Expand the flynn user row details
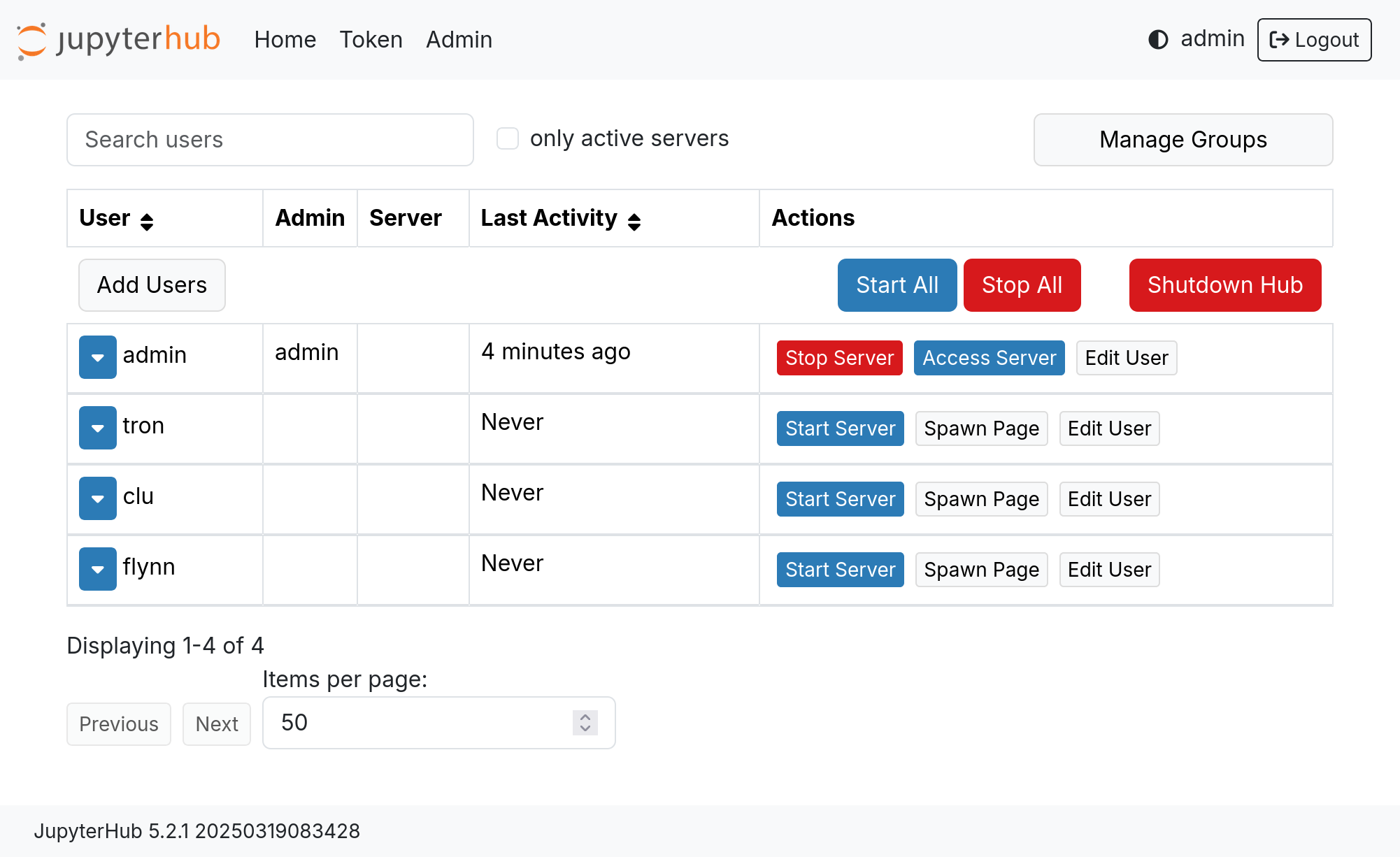The image size is (1400, 857). [97, 569]
